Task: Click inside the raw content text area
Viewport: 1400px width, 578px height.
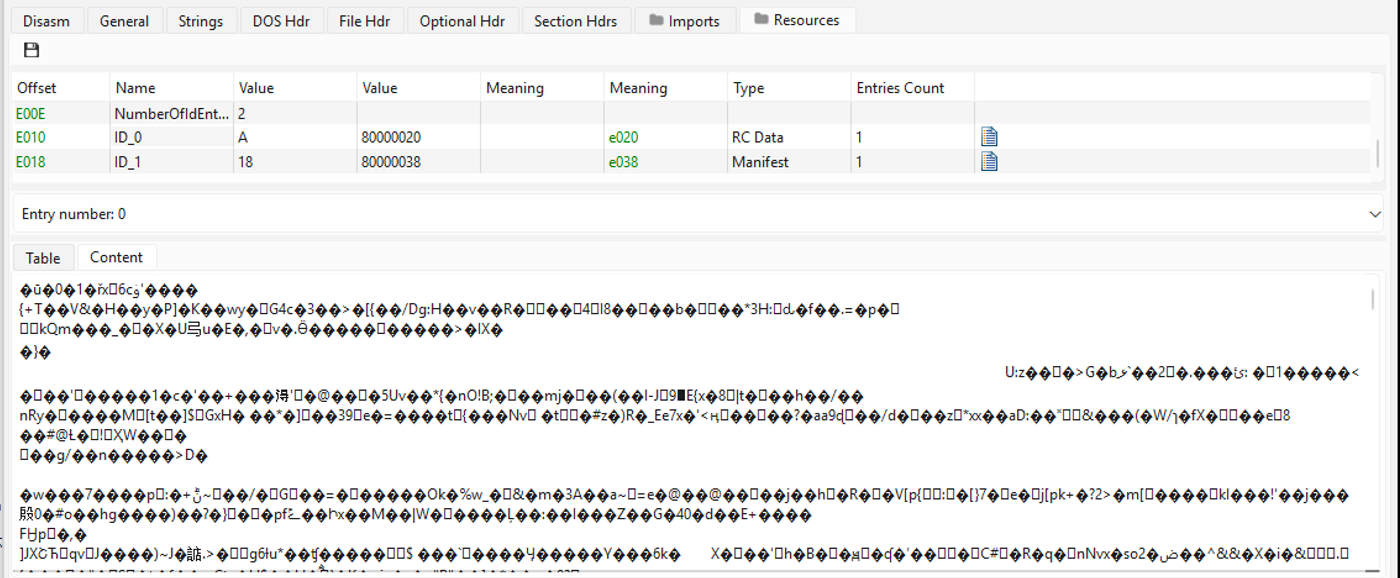Action: 695,425
